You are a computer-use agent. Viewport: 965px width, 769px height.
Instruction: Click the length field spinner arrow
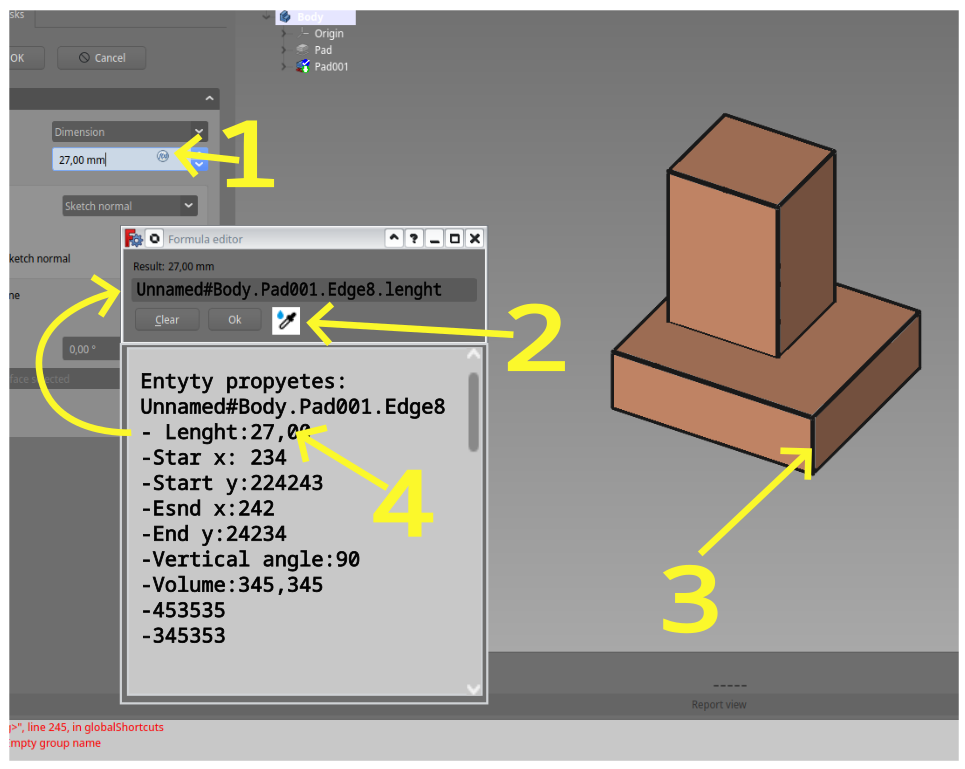tap(199, 164)
